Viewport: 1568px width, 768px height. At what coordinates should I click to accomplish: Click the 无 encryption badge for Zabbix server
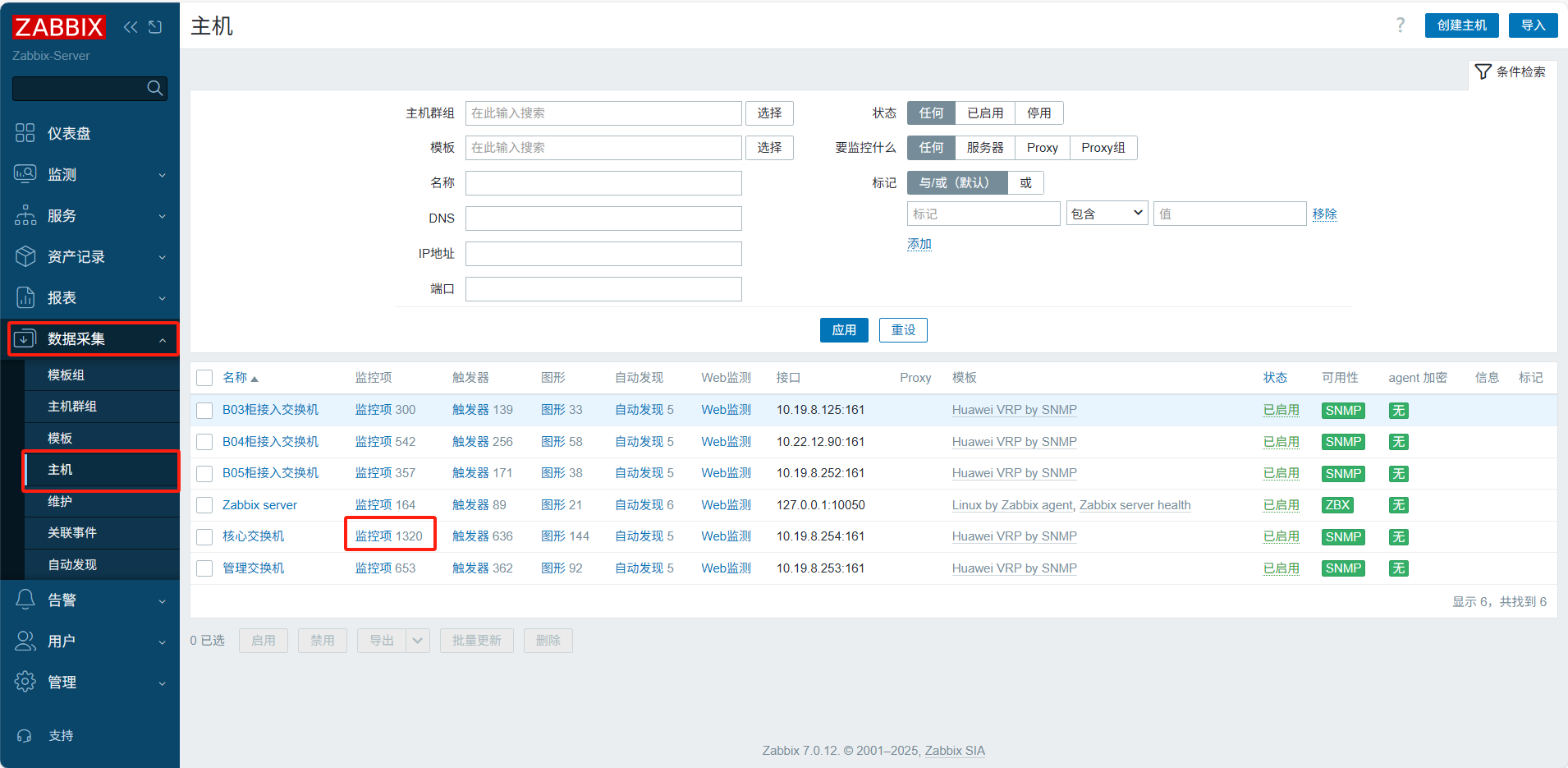[1399, 505]
